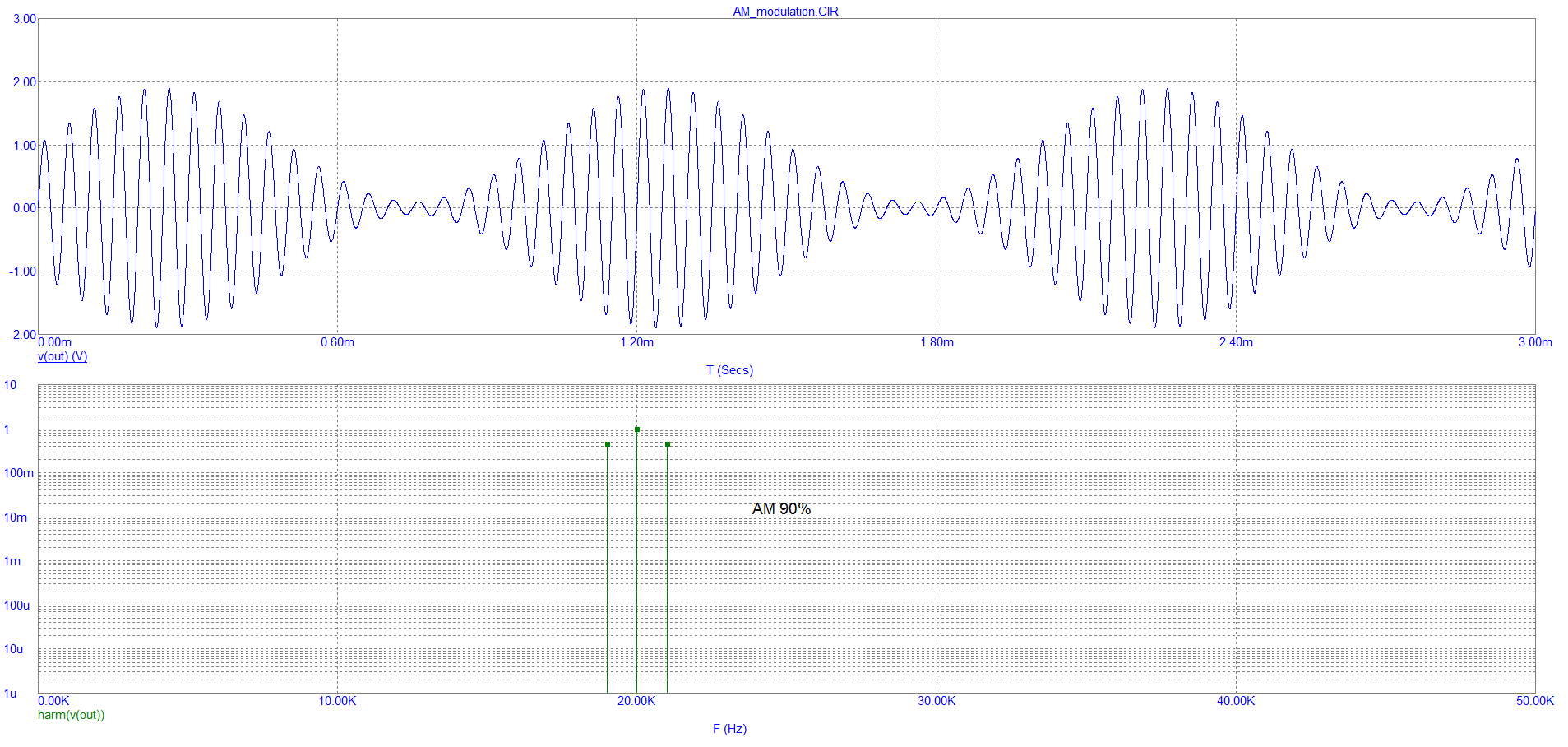Click the AM_modulation.CIR title
This screenshot has width=1568, height=747.
pos(785,12)
